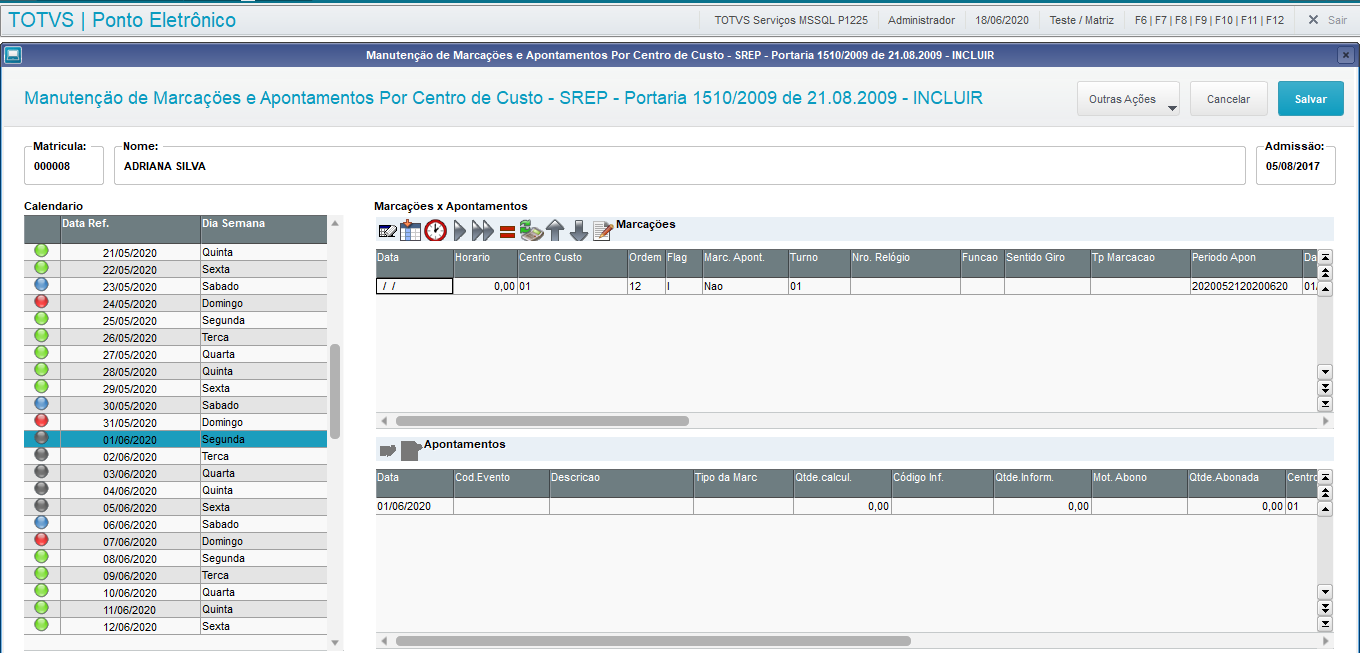Click the calendar scrollbar down arrow
This screenshot has width=1360, height=653.
pyautogui.click(x=335, y=643)
